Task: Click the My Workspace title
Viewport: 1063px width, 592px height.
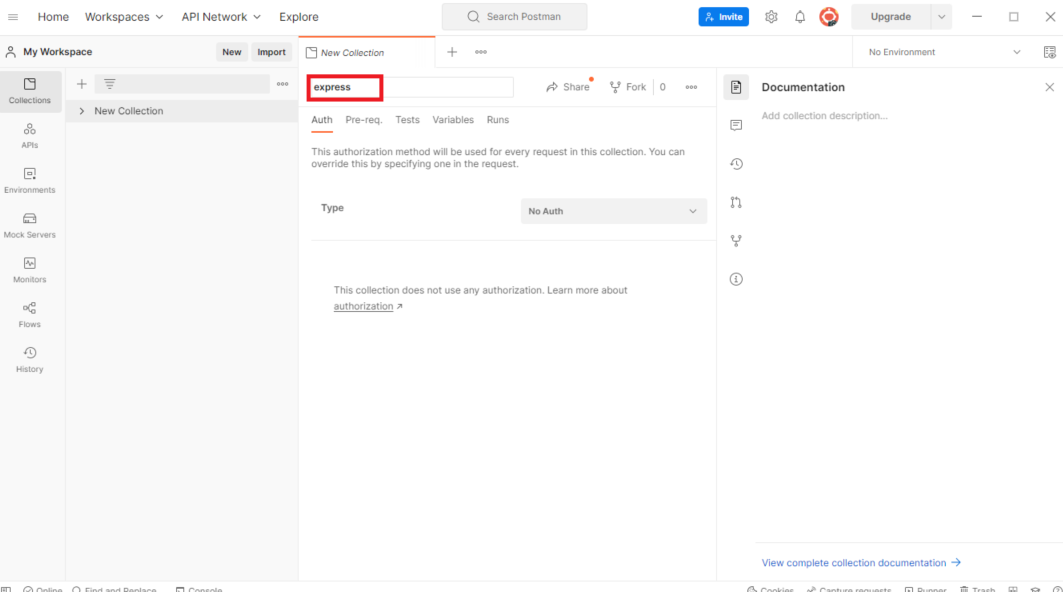Action: pos(58,52)
